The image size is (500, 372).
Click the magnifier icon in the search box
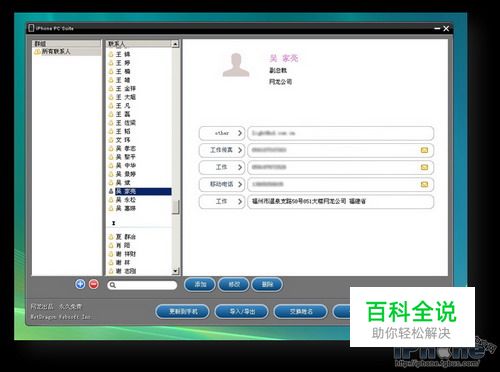pyautogui.click(x=113, y=285)
